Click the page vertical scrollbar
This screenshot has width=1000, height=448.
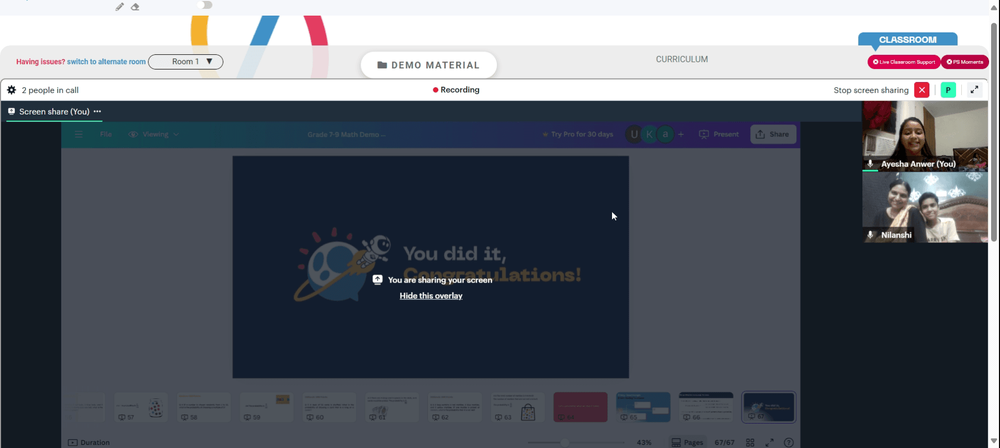pyautogui.click(x=996, y=131)
